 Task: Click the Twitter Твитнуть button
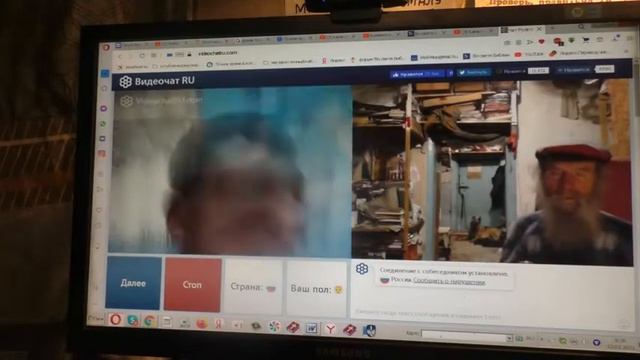[473, 72]
